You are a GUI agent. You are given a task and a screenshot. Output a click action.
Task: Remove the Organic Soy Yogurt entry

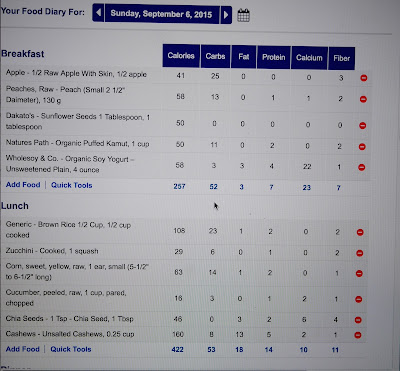362,167
